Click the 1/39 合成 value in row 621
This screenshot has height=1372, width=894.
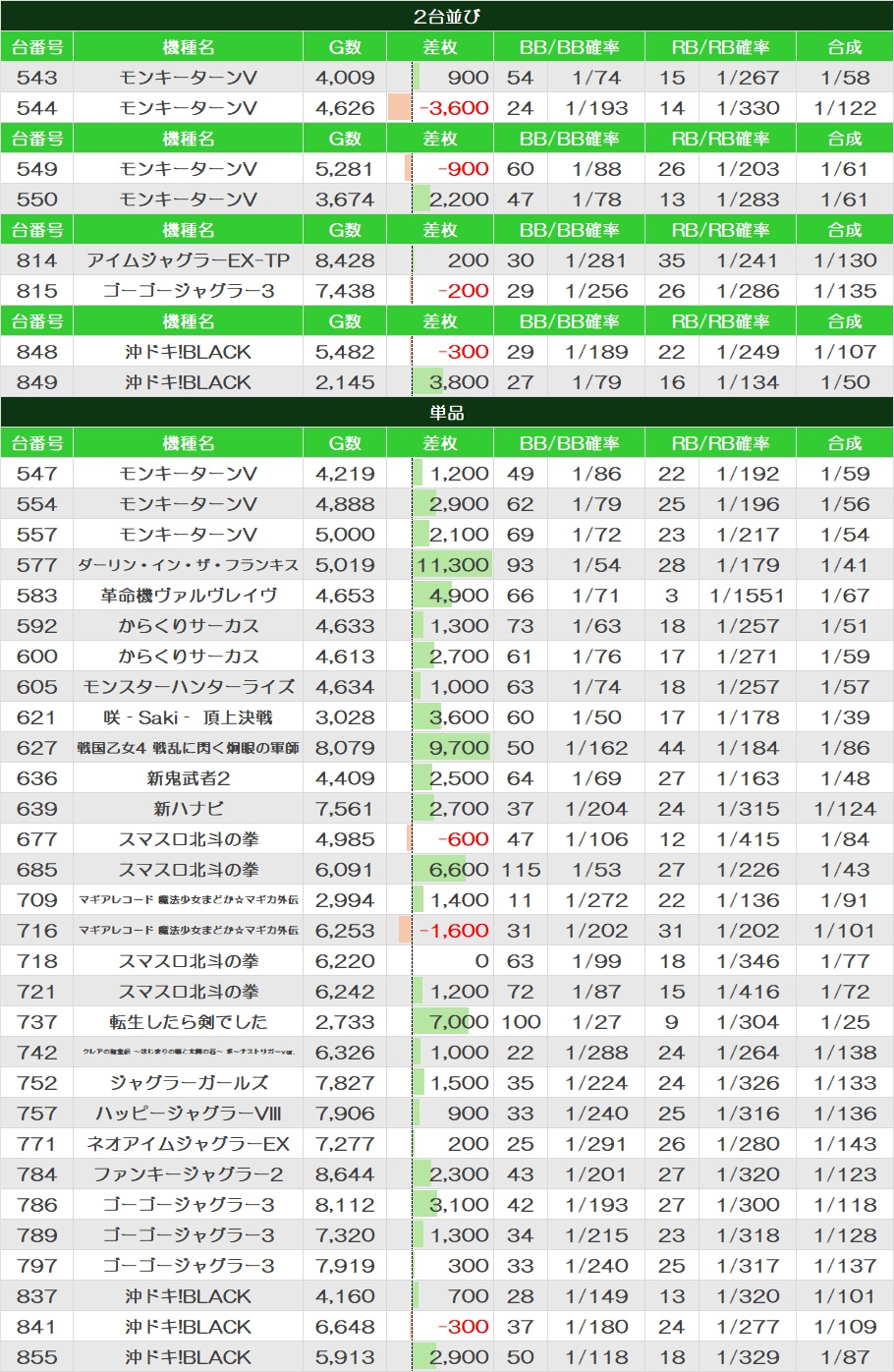point(845,717)
